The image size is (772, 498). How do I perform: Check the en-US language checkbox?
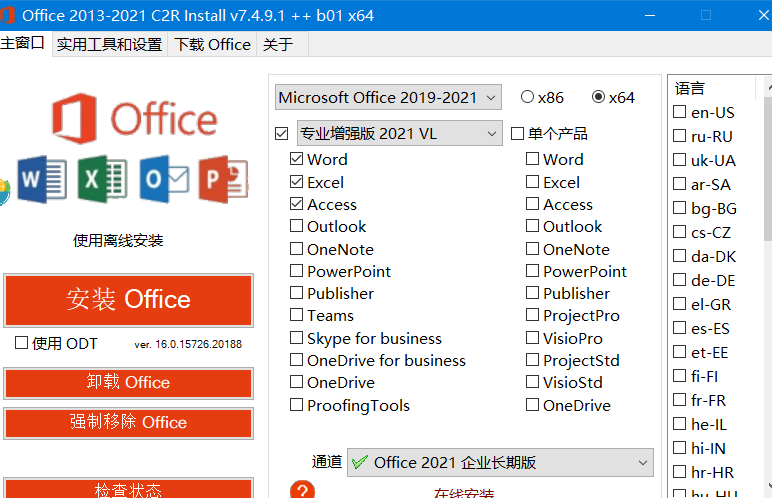coord(679,112)
